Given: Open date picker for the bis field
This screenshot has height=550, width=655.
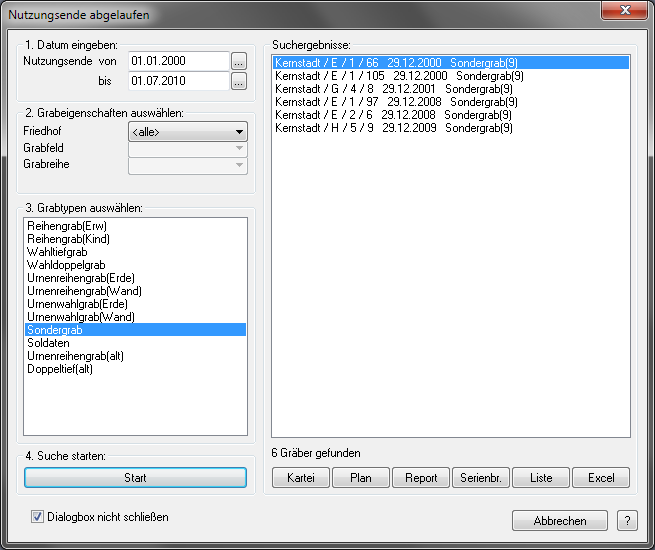Looking at the screenshot, I should (238, 82).
